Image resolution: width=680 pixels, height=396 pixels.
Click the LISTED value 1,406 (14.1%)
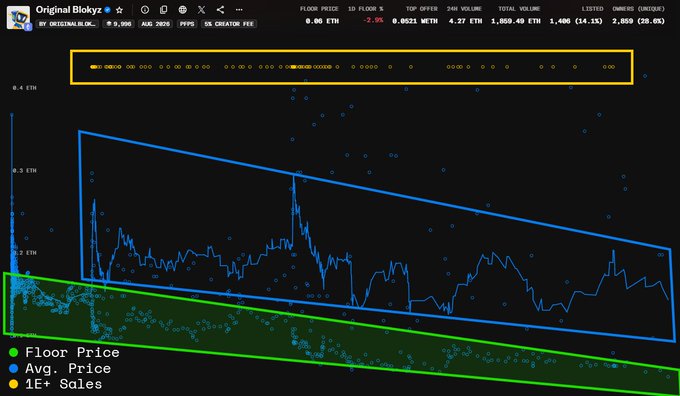(576, 21)
